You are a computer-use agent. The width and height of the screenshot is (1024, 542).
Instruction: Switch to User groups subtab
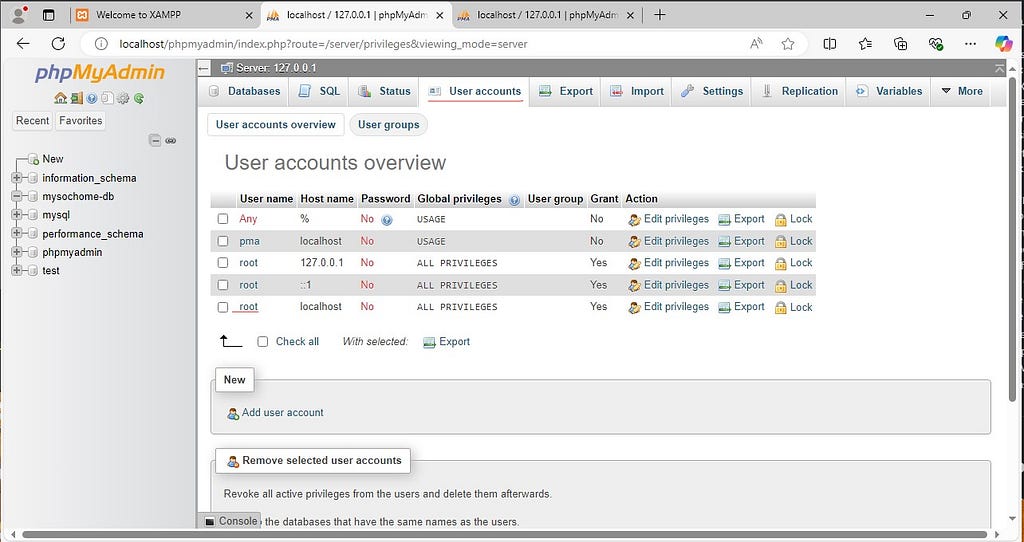389,125
